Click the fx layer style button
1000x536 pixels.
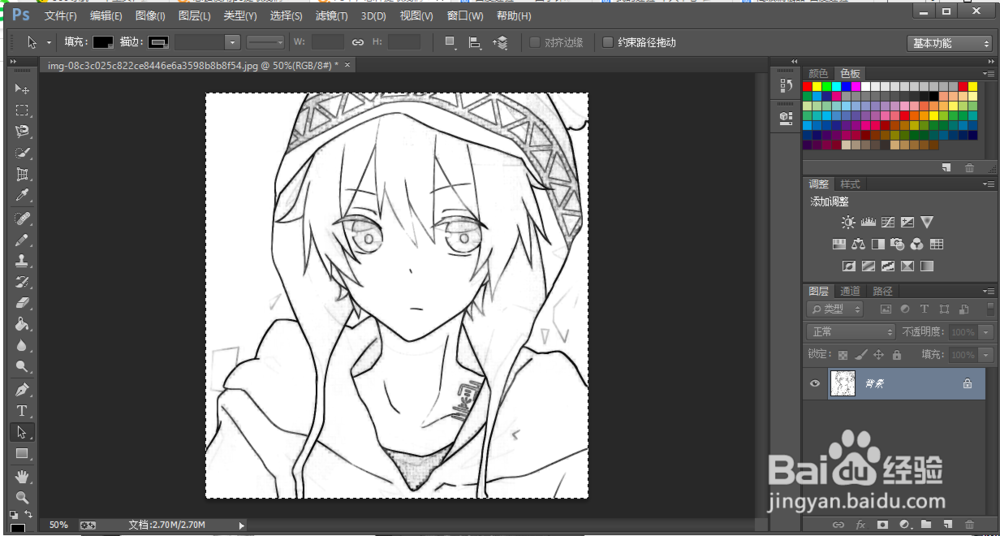coord(860,524)
